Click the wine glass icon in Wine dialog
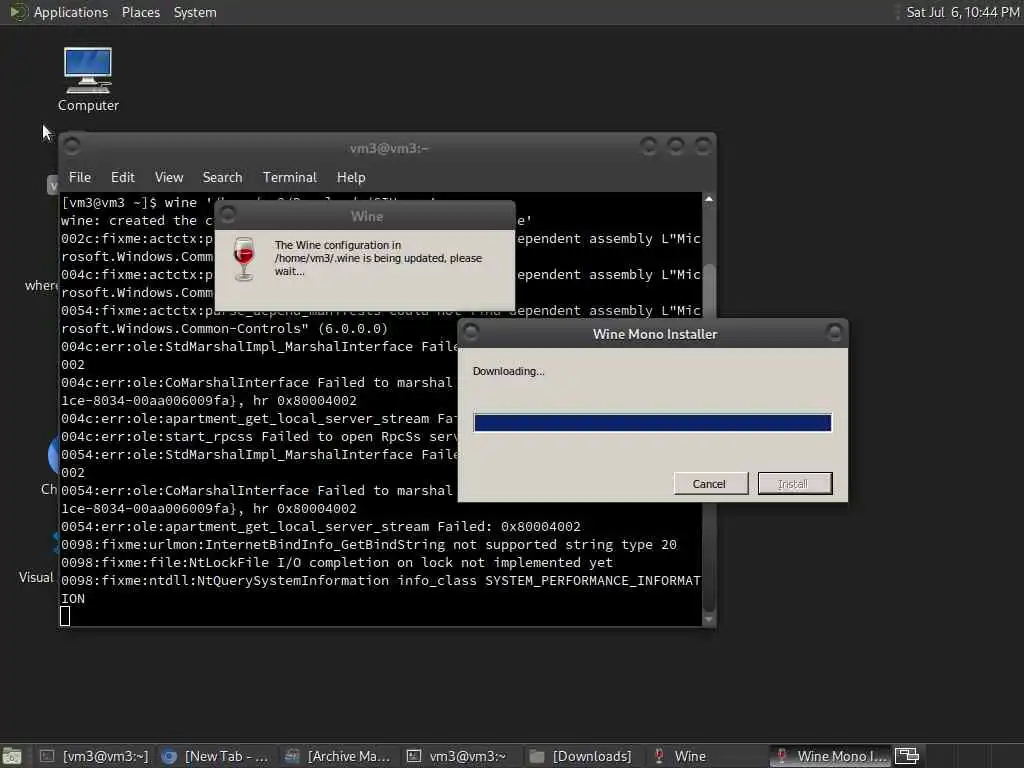Screen dimensions: 1024x768 coord(244,259)
